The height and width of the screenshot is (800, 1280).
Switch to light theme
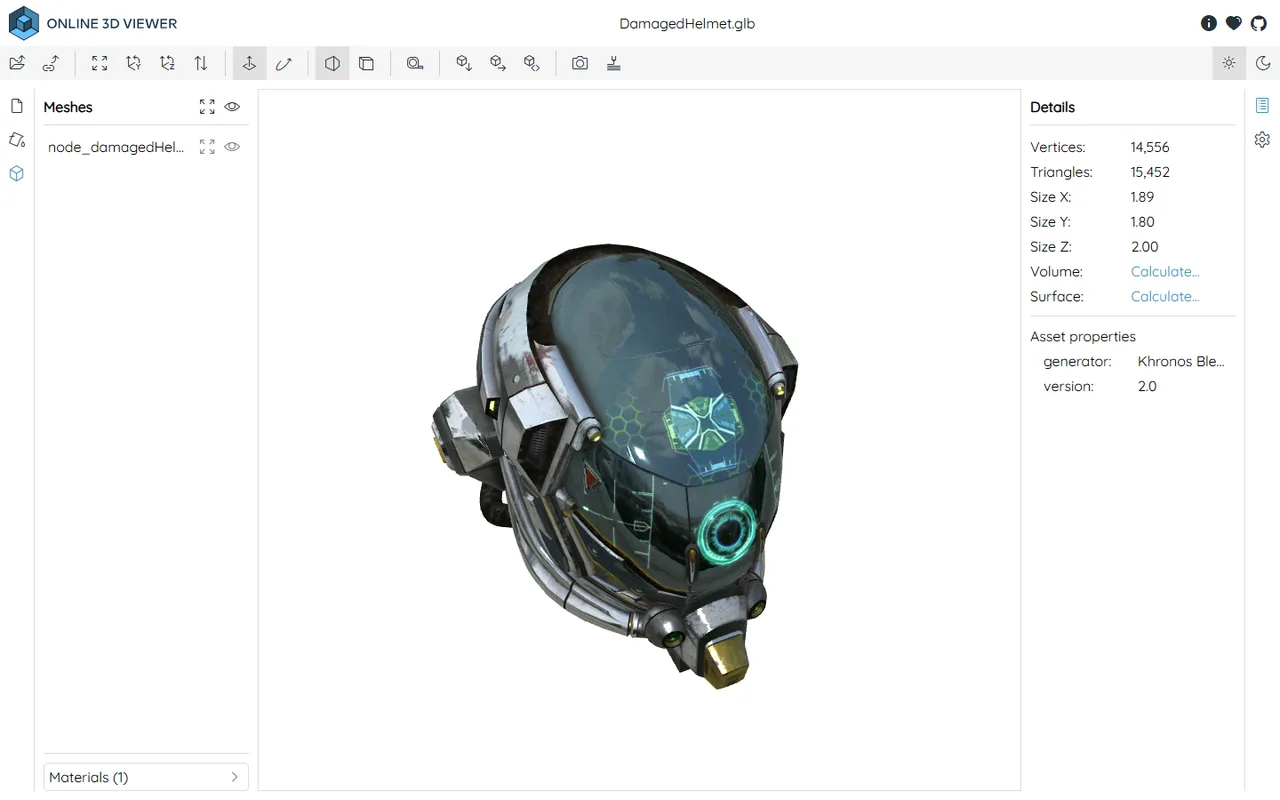(x=1229, y=63)
